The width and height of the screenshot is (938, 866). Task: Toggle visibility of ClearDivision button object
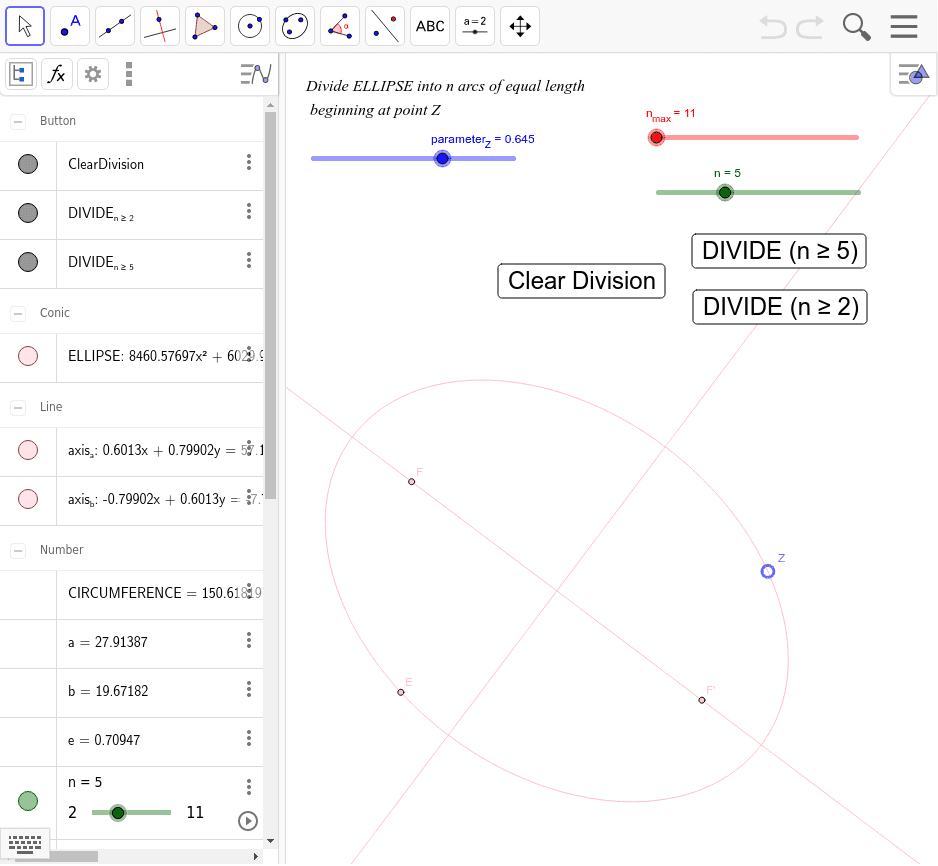[28, 164]
